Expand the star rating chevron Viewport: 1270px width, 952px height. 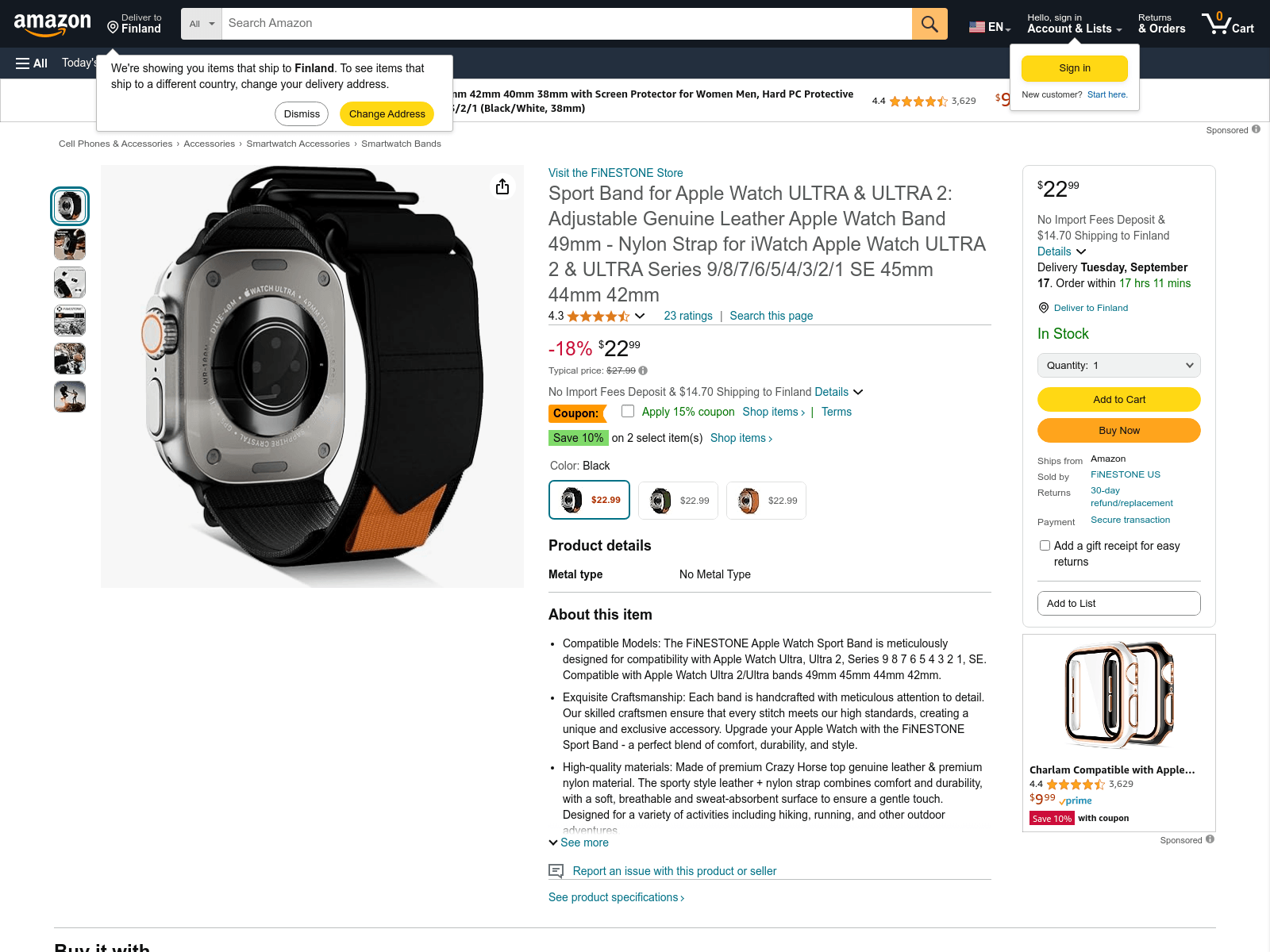pyautogui.click(x=640, y=316)
